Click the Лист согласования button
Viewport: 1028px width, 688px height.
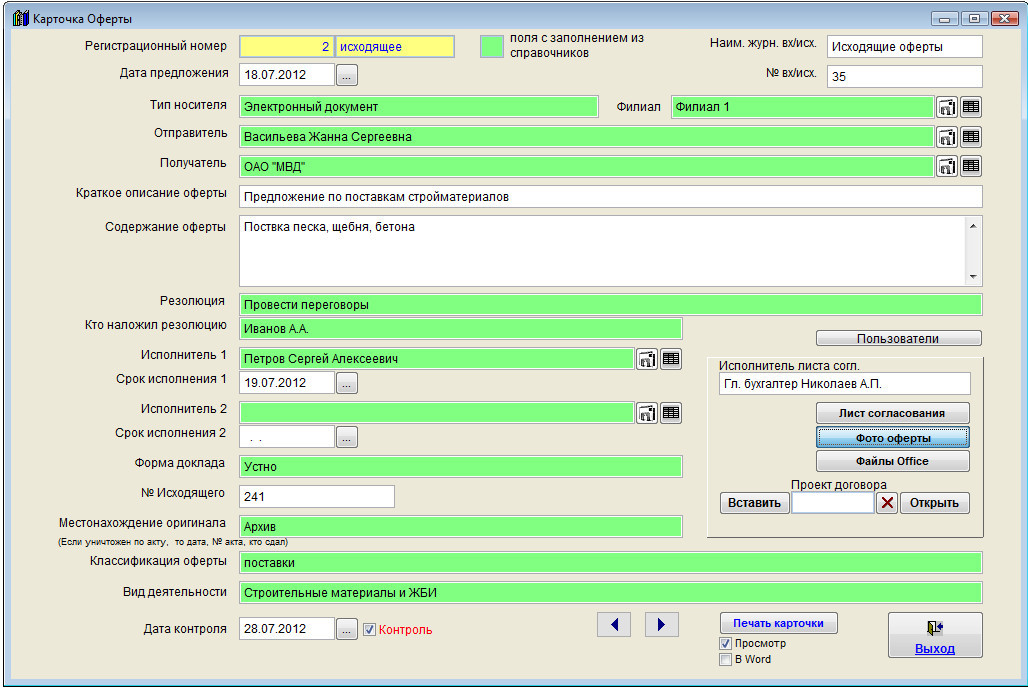tap(892, 413)
